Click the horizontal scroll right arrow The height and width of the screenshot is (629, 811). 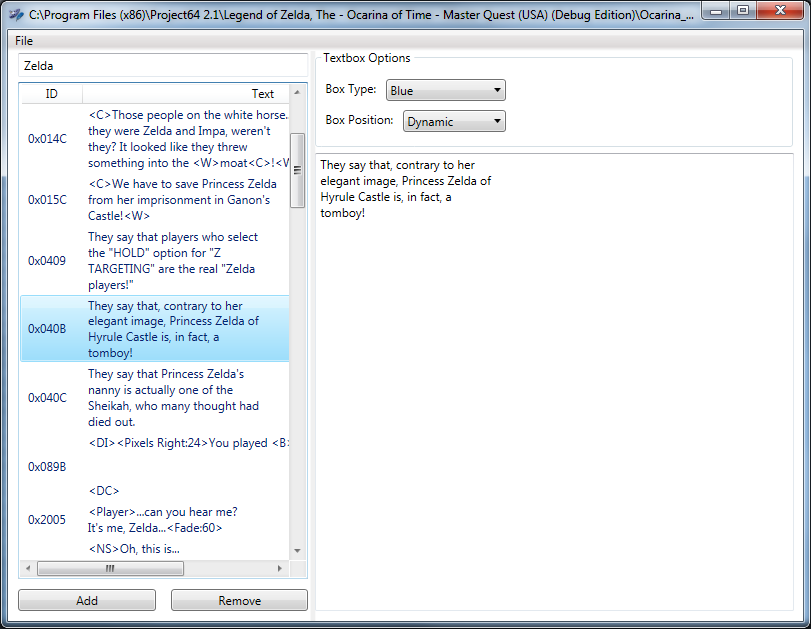pyautogui.click(x=280, y=568)
